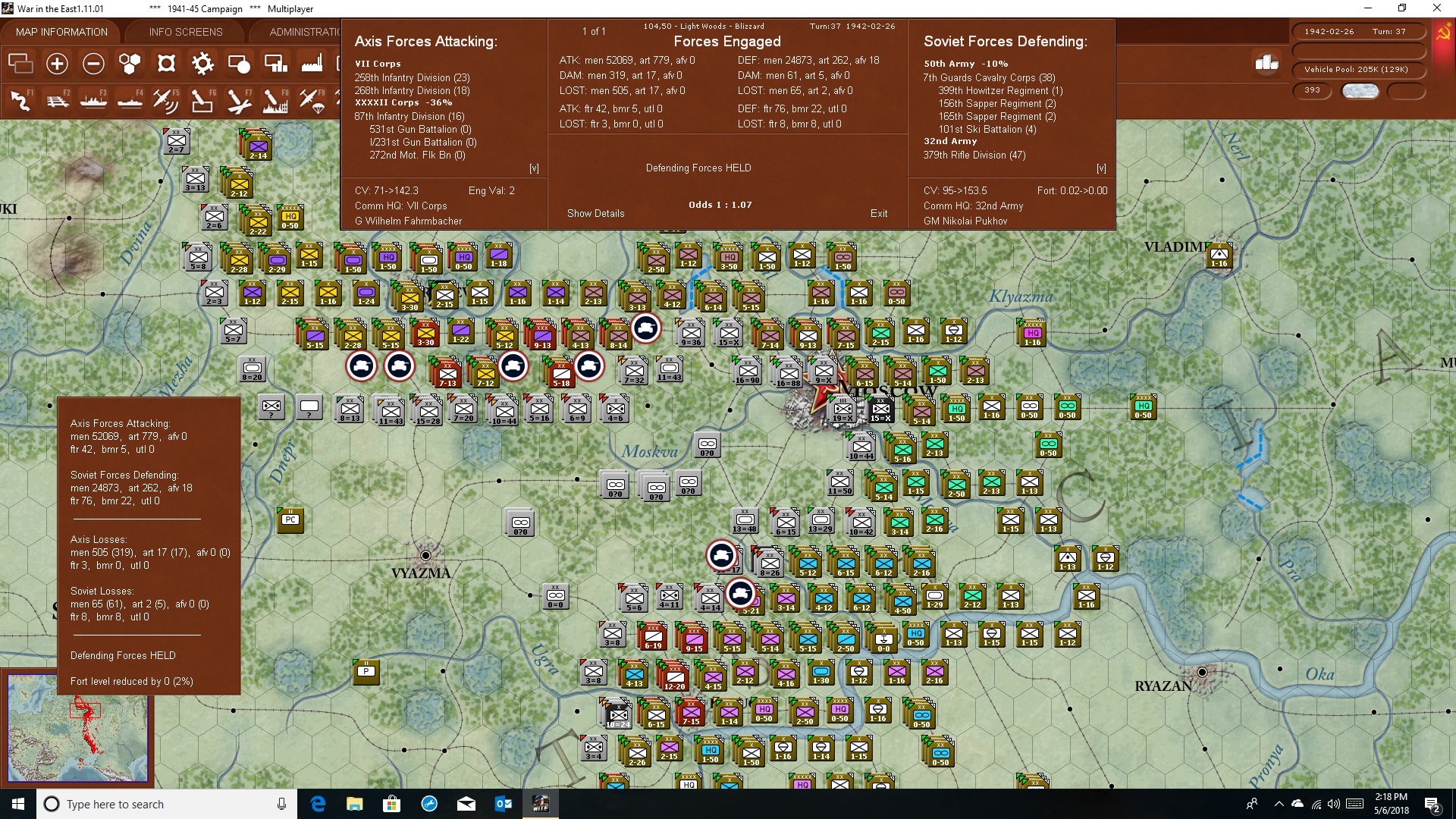Toggle the fort levels map icon

(x=166, y=64)
